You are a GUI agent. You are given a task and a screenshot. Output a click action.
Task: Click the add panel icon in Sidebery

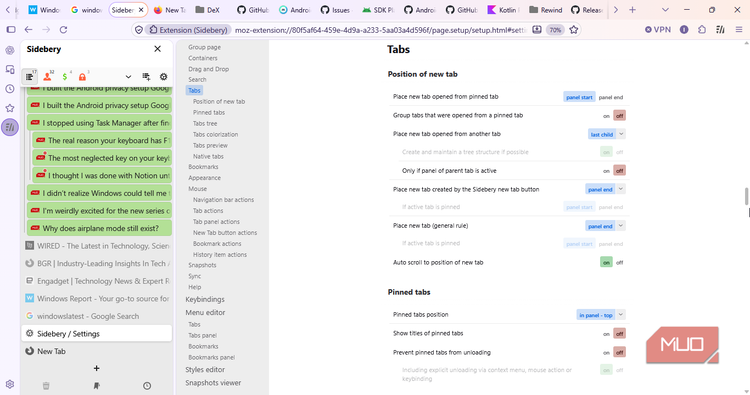146,77
